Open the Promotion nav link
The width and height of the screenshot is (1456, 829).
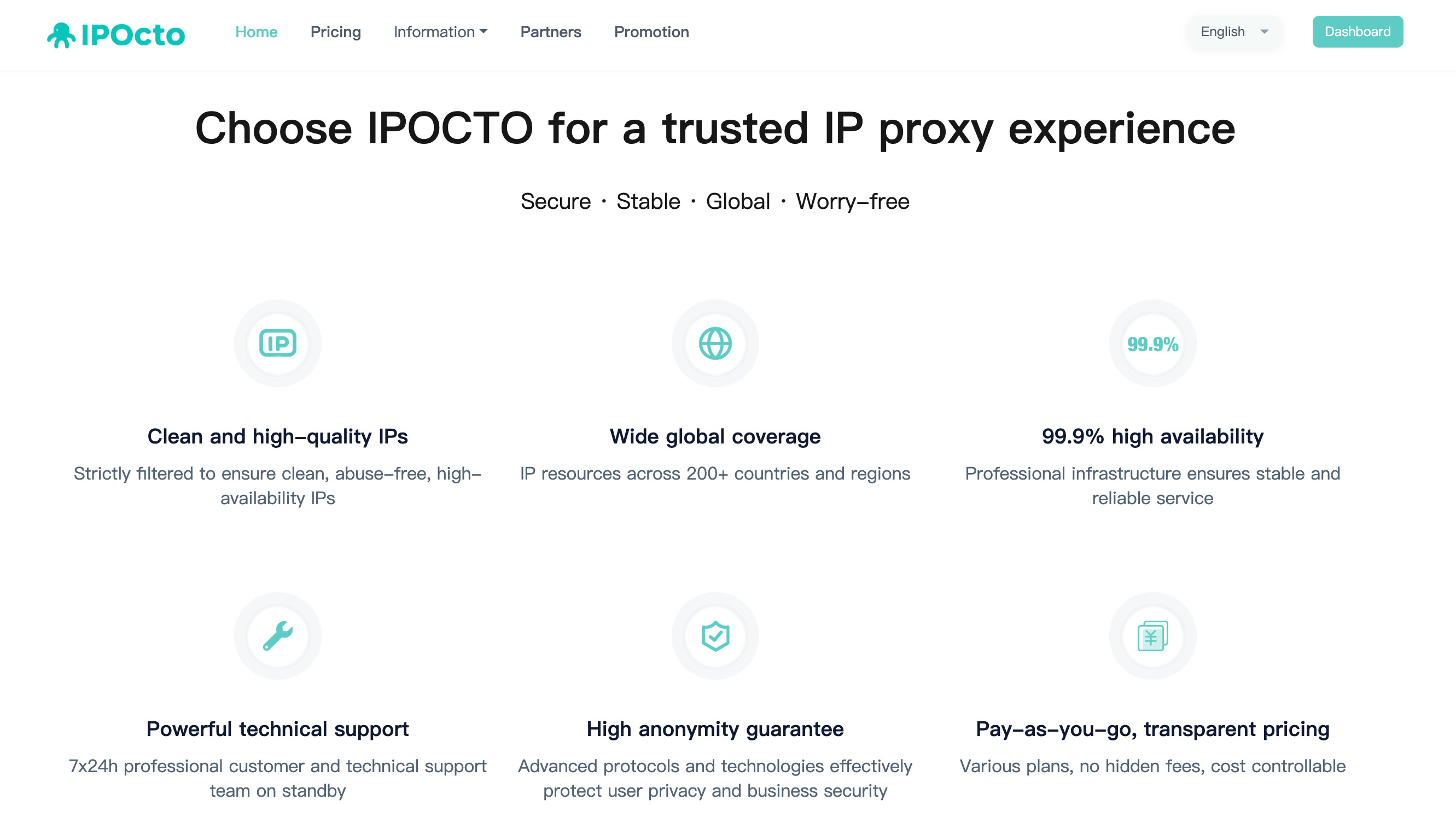tap(651, 32)
